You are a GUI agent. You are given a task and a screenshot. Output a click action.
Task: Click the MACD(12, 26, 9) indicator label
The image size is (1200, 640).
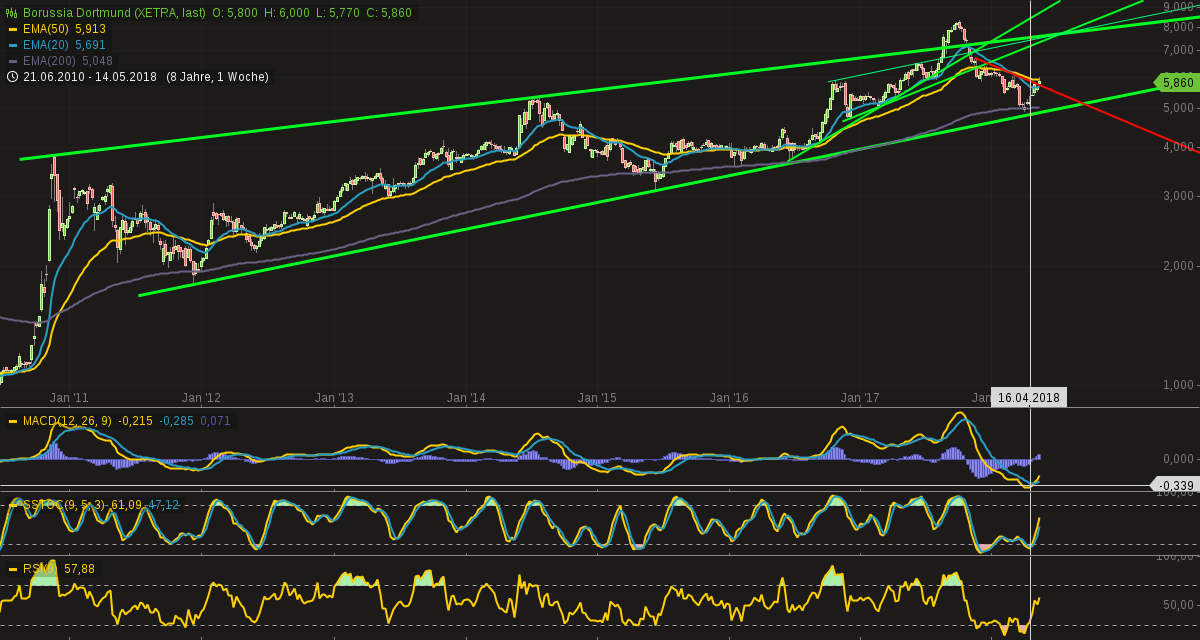point(66,421)
